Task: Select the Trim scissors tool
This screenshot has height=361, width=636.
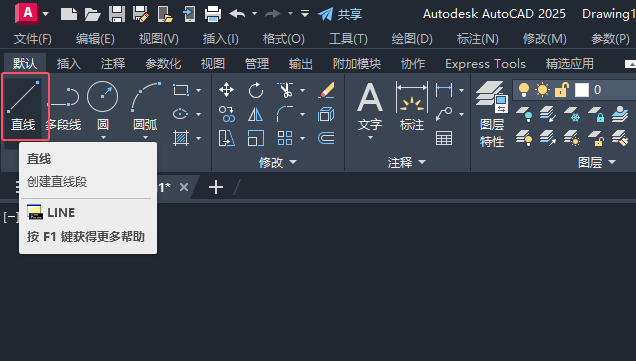Action: (285, 90)
